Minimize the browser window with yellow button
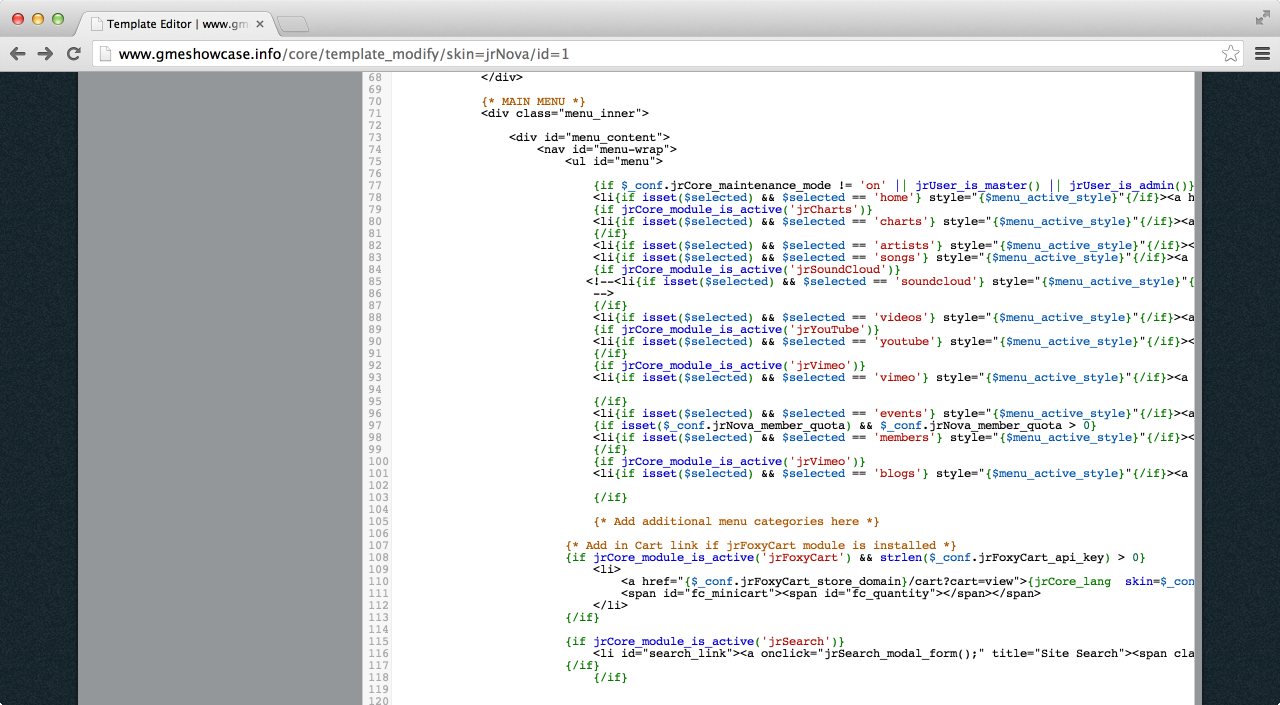Viewport: 1280px width, 705px height. [x=38, y=19]
